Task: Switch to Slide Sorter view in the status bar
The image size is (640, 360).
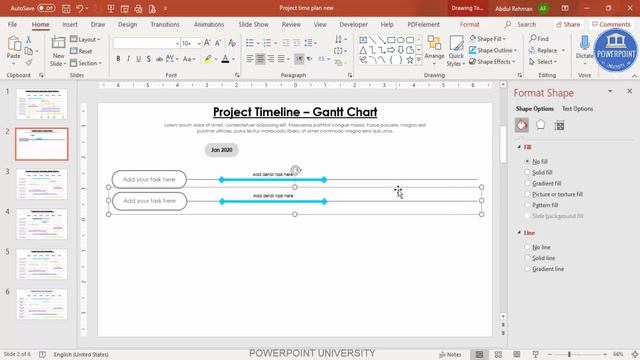Action: click(x=498, y=354)
